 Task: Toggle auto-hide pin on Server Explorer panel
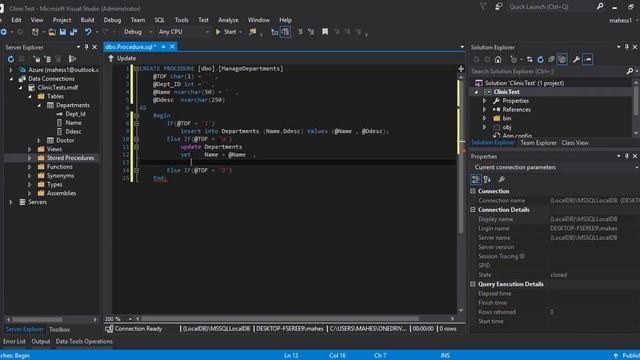click(87, 47)
